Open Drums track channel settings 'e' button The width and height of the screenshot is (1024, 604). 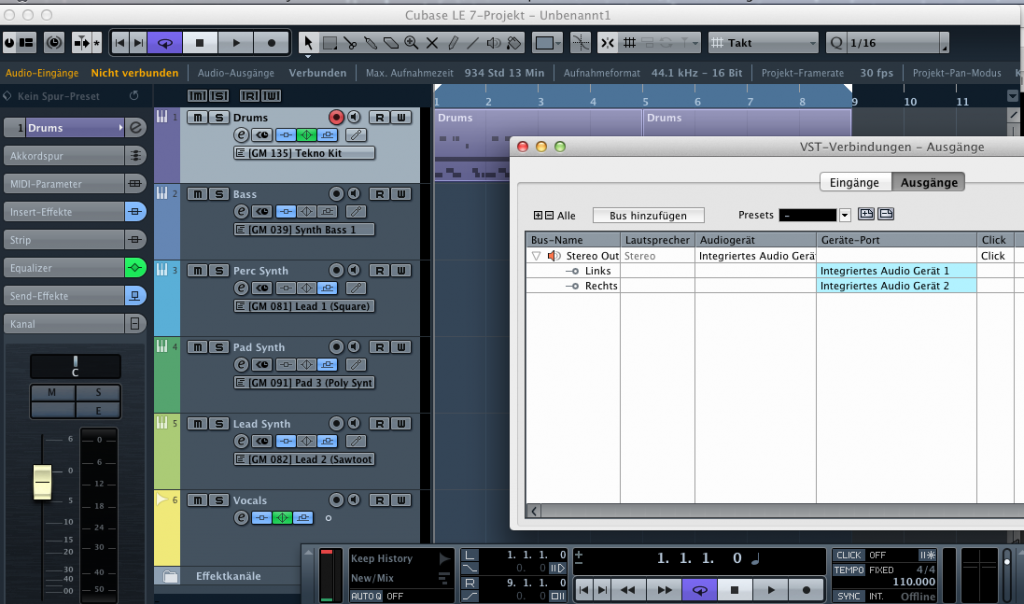pyautogui.click(x=241, y=135)
